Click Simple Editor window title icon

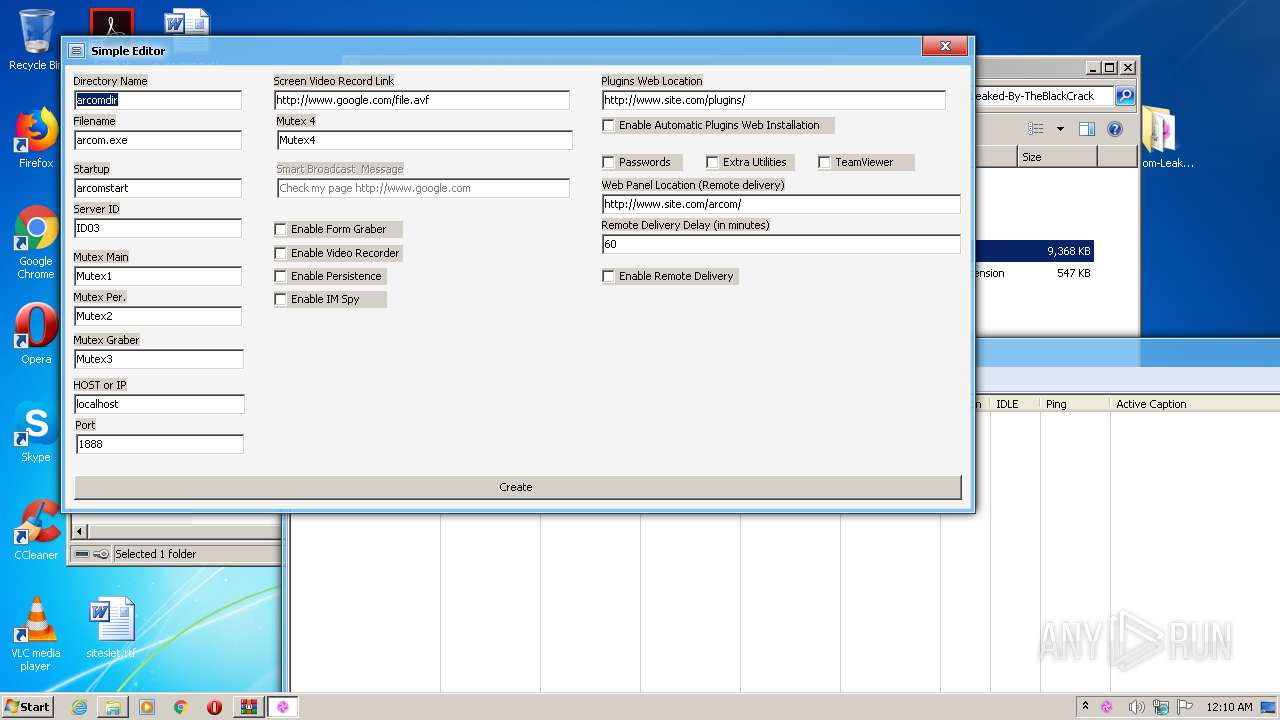pos(76,50)
